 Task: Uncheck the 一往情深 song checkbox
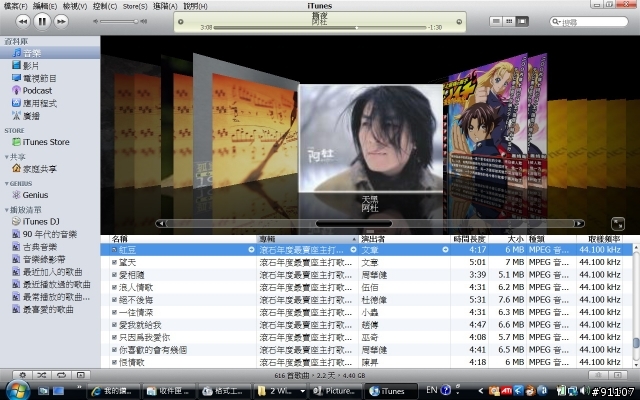pyautogui.click(x=114, y=312)
